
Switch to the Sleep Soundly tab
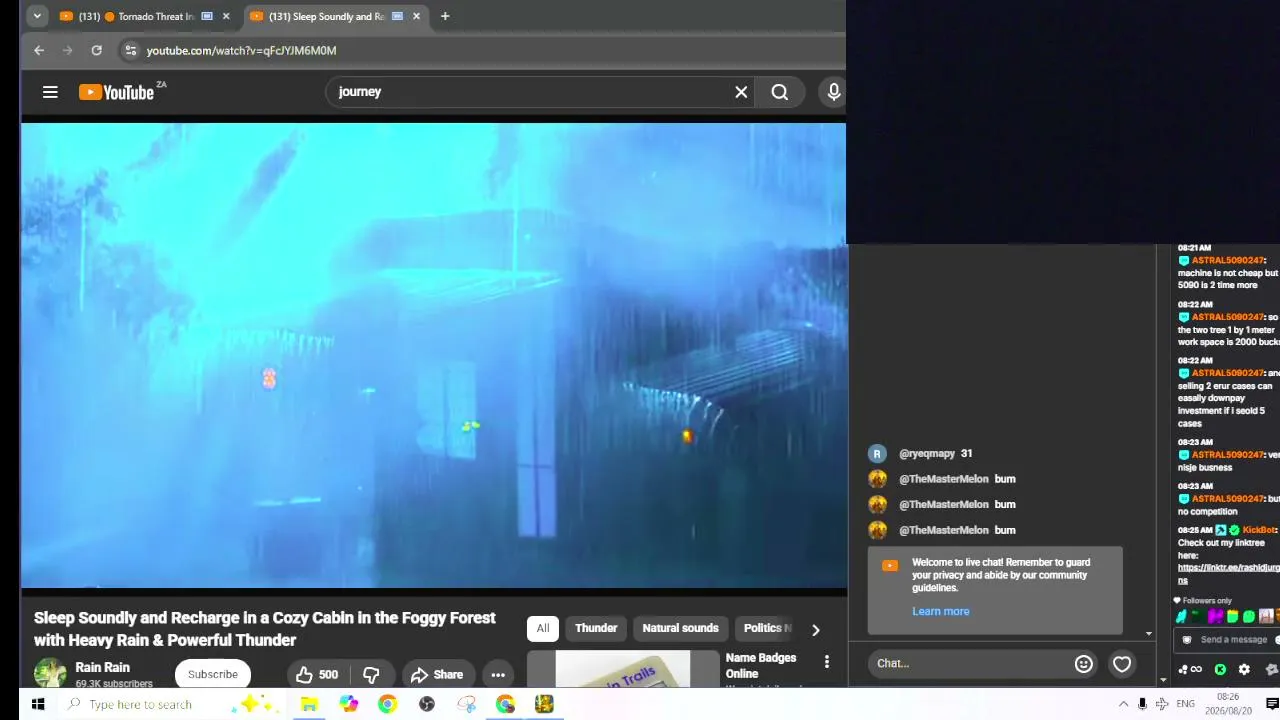pos(335,16)
